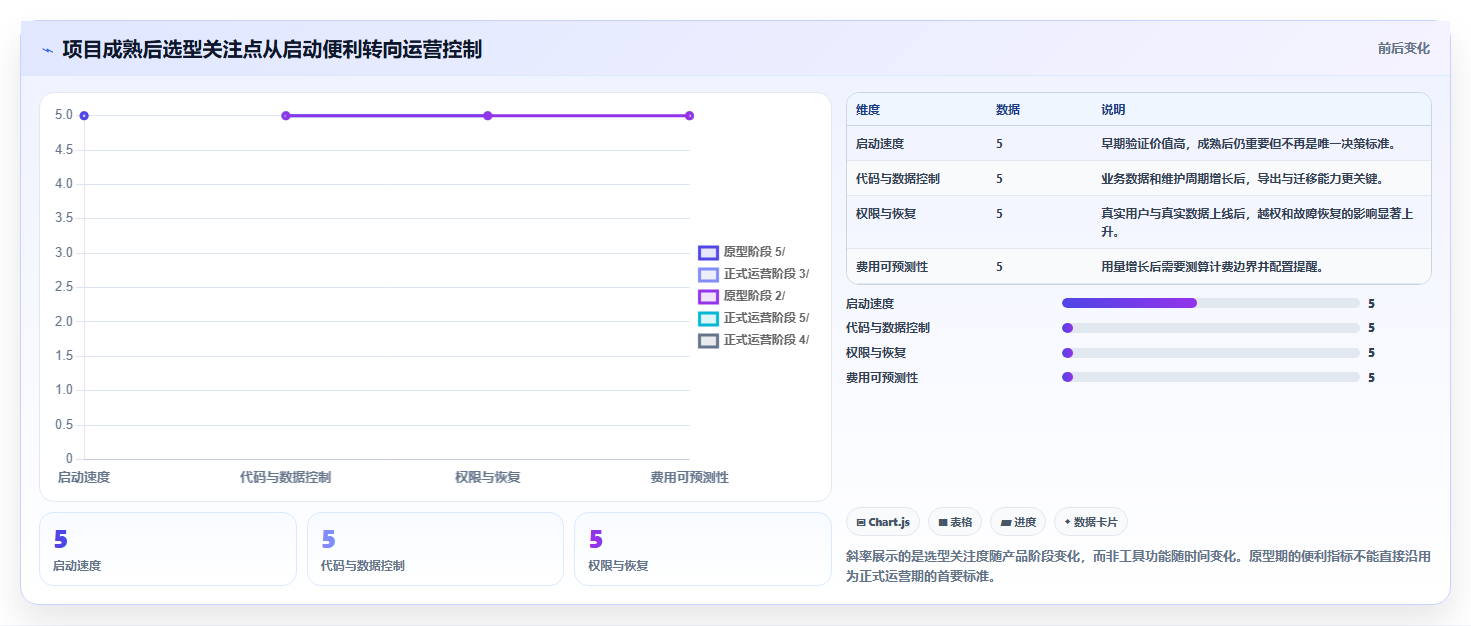This screenshot has width=1471, height=626.
Task: Click the 早期验证价值高 description text
Action: pyautogui.click(x=1248, y=144)
